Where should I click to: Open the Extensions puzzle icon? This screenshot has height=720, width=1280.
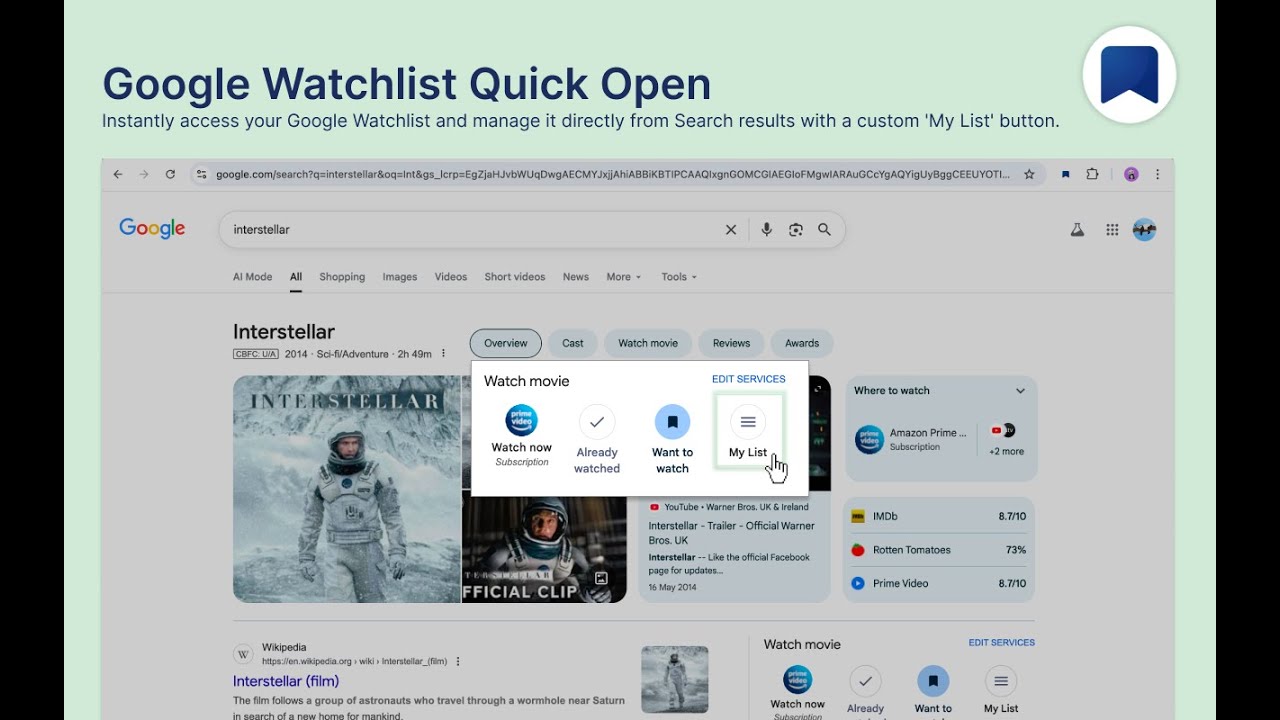1092,174
